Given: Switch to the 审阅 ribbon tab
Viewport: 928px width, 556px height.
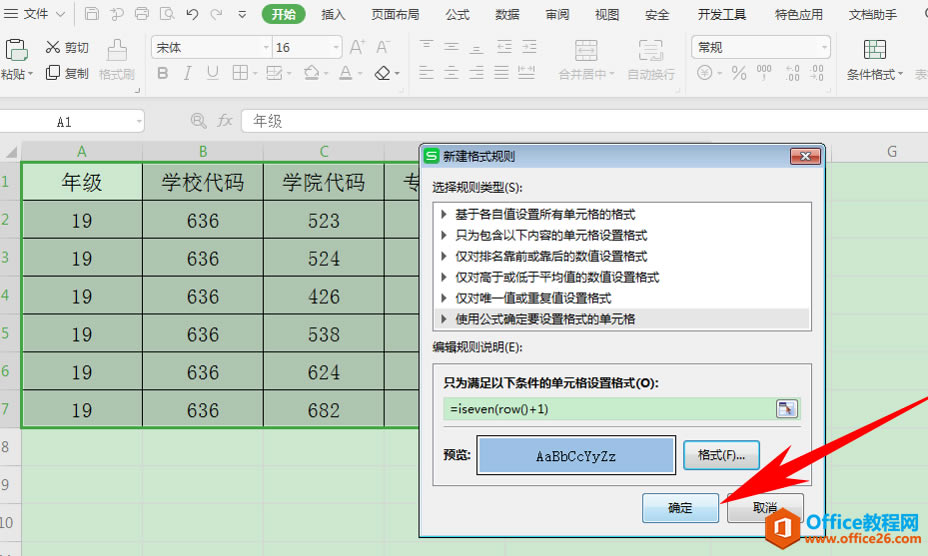Looking at the screenshot, I should (557, 14).
